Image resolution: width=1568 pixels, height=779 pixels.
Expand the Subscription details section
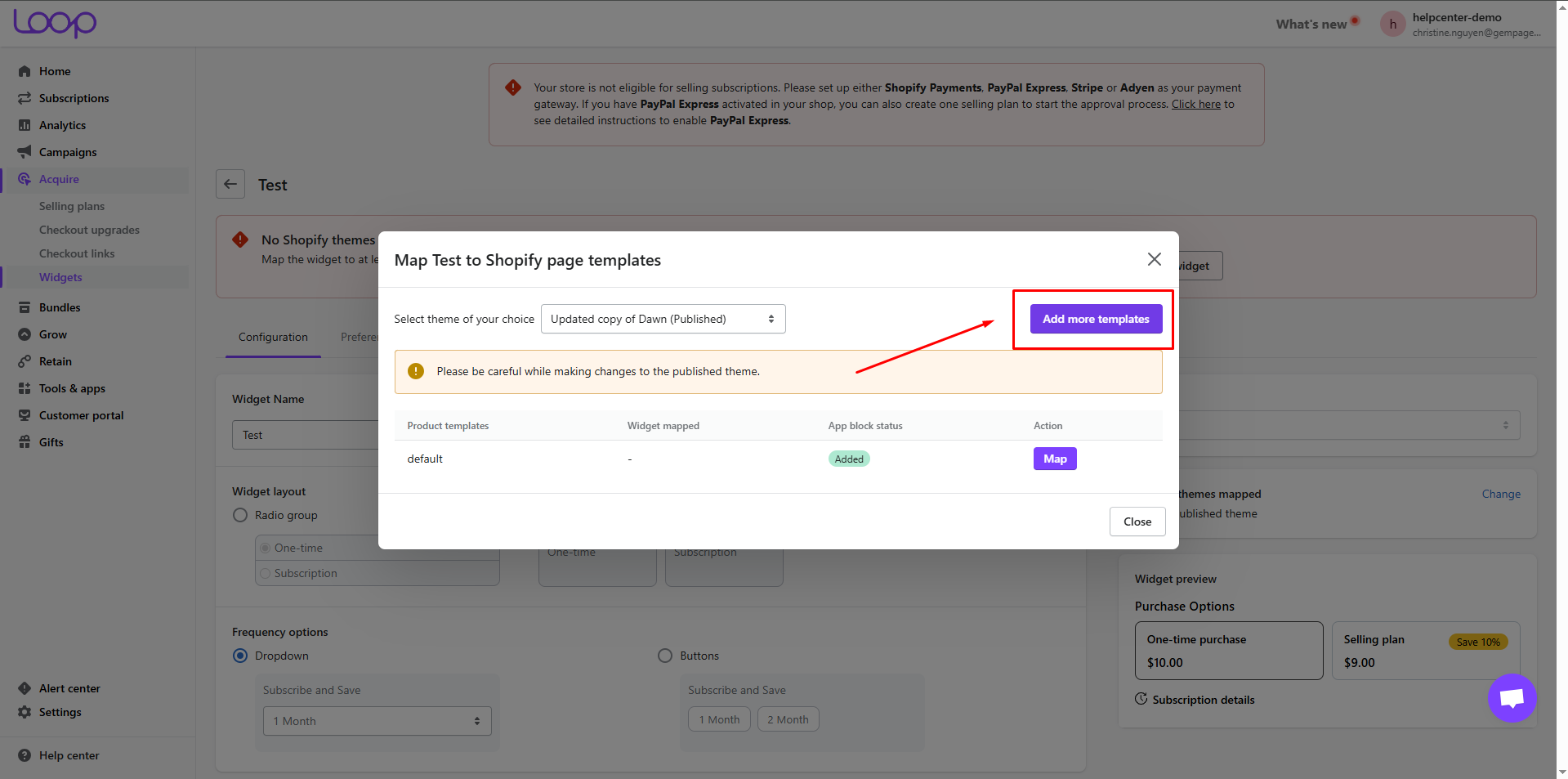(1203, 700)
